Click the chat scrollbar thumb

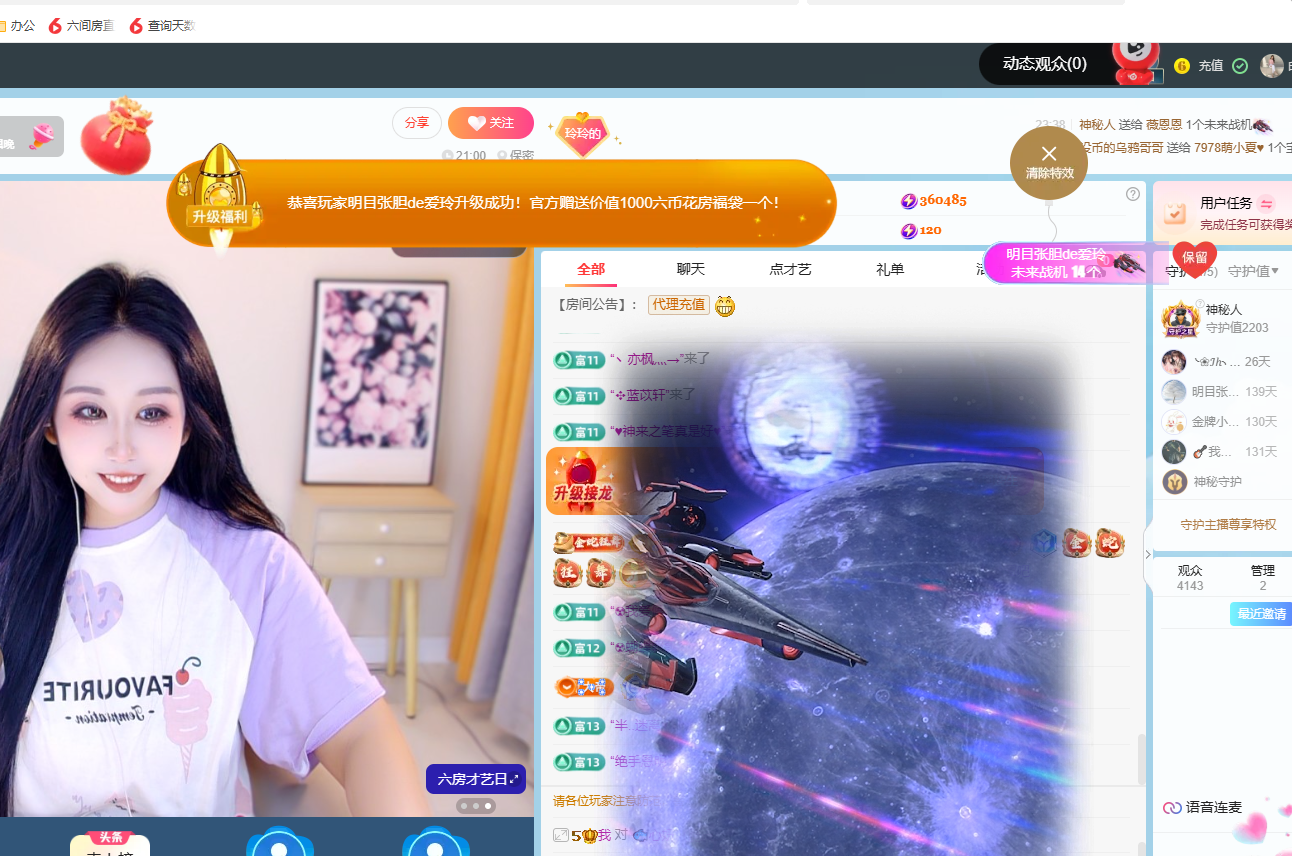click(x=1140, y=760)
